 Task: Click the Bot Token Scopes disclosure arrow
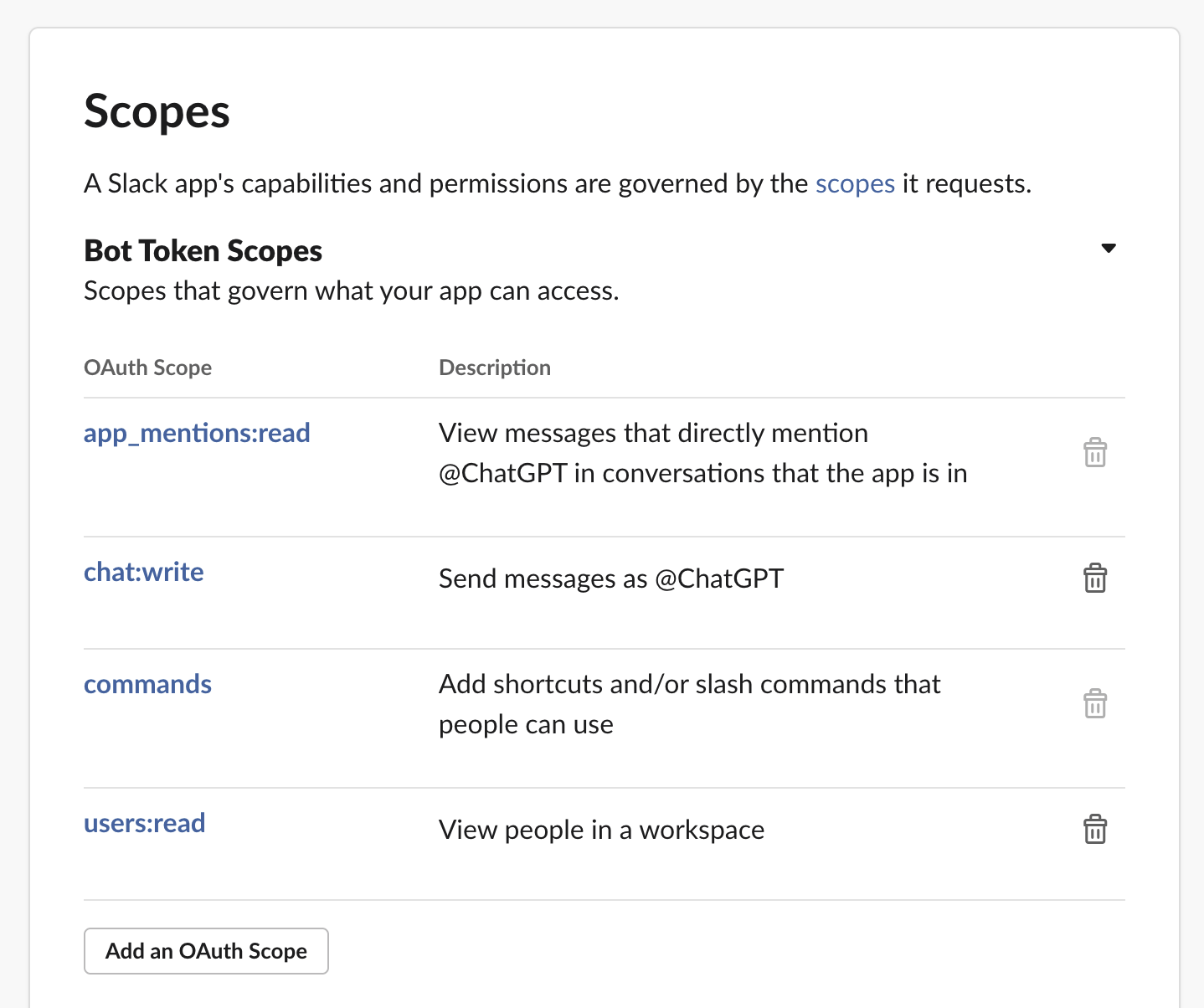click(1108, 248)
